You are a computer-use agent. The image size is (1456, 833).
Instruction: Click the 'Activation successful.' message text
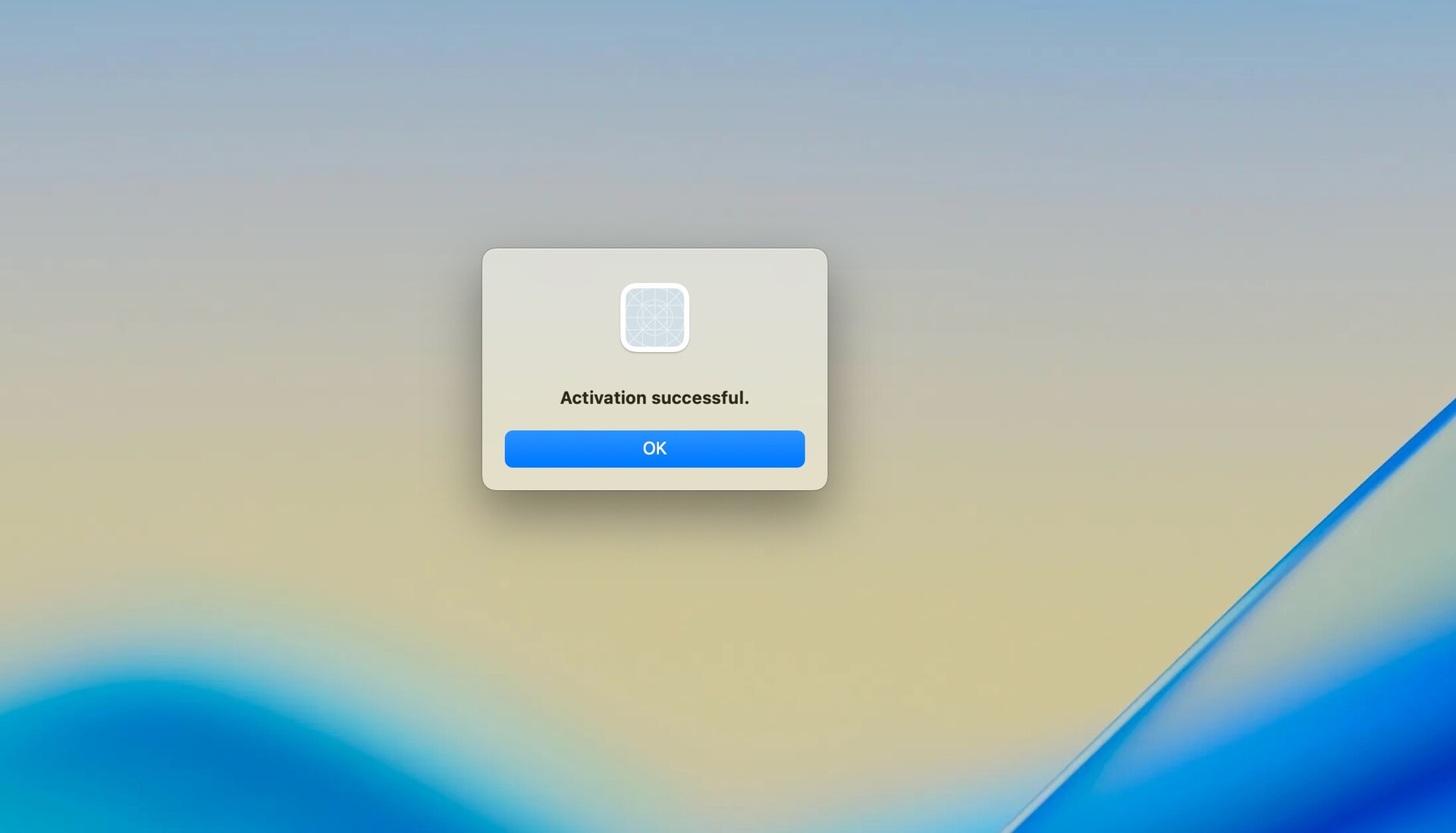654,398
